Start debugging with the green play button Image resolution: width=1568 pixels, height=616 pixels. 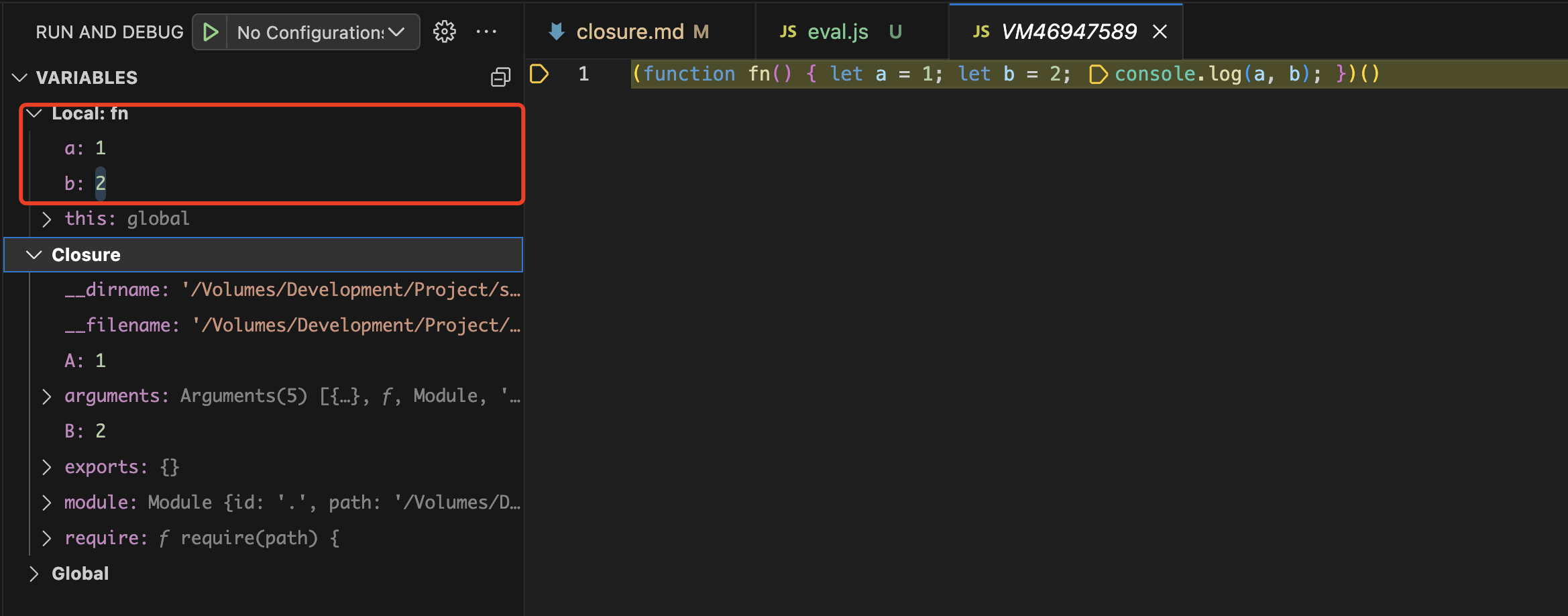(211, 32)
